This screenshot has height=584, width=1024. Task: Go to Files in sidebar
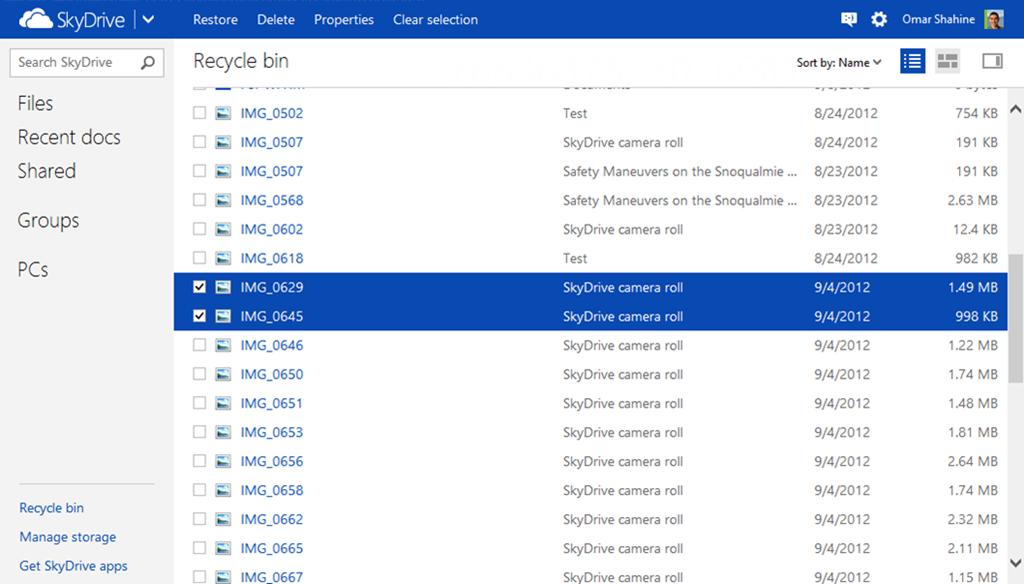35,103
